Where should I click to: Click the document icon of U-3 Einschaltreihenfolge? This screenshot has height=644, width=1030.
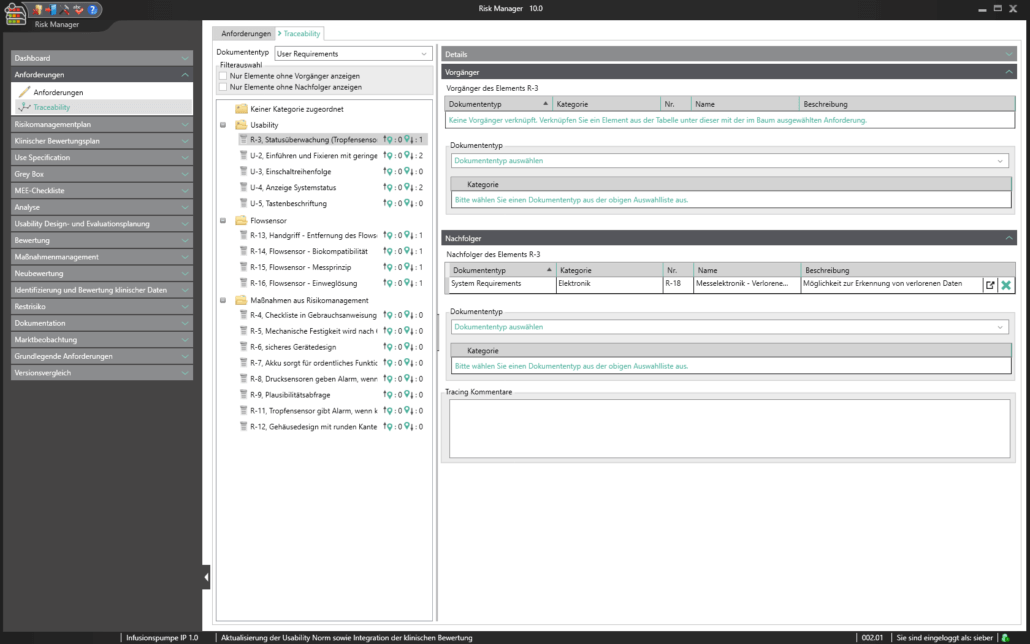[x=243, y=172]
